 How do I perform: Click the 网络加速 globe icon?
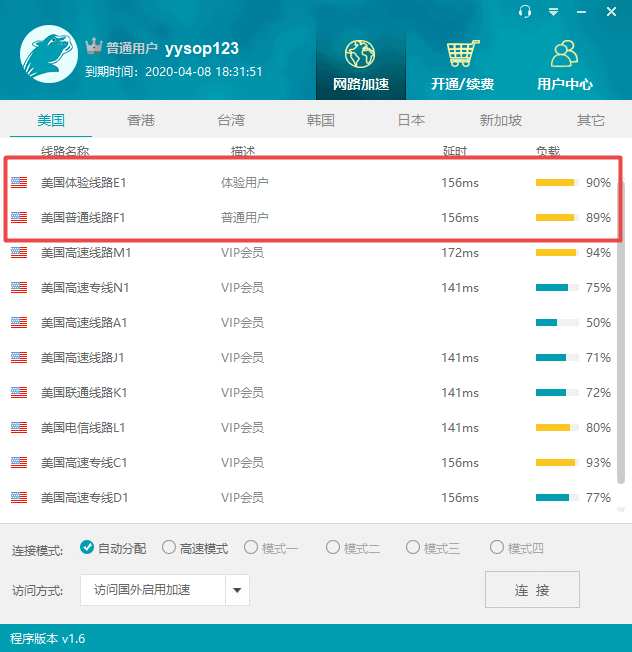click(x=360, y=54)
